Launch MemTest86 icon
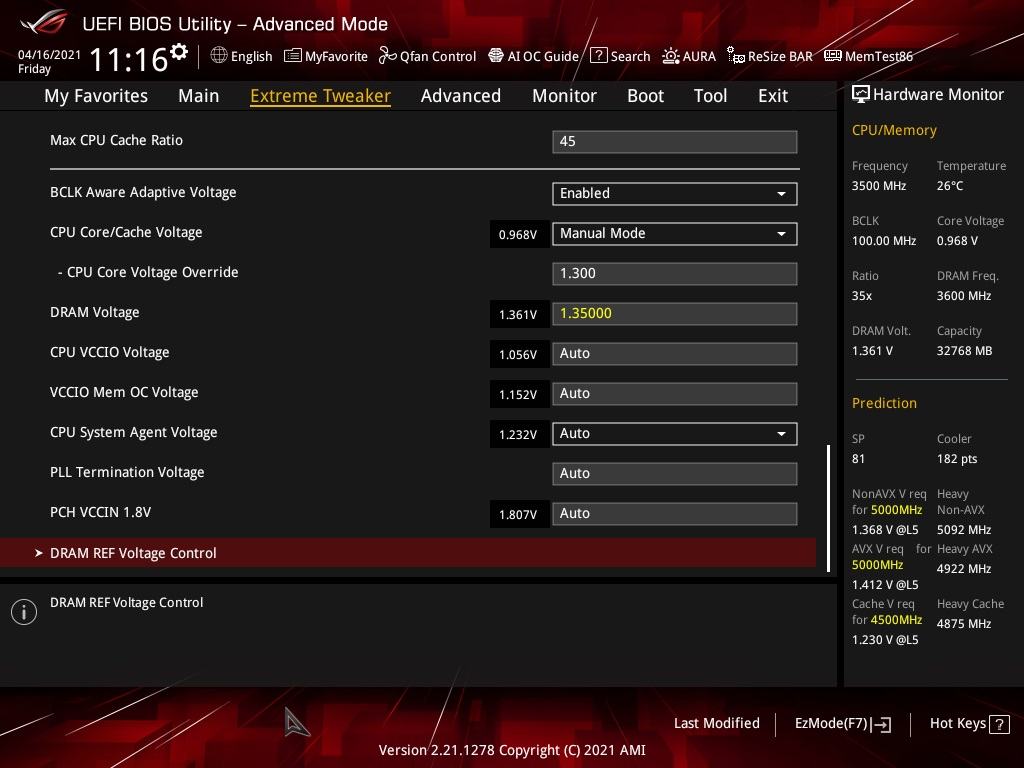This screenshot has width=1024, height=768. point(833,56)
